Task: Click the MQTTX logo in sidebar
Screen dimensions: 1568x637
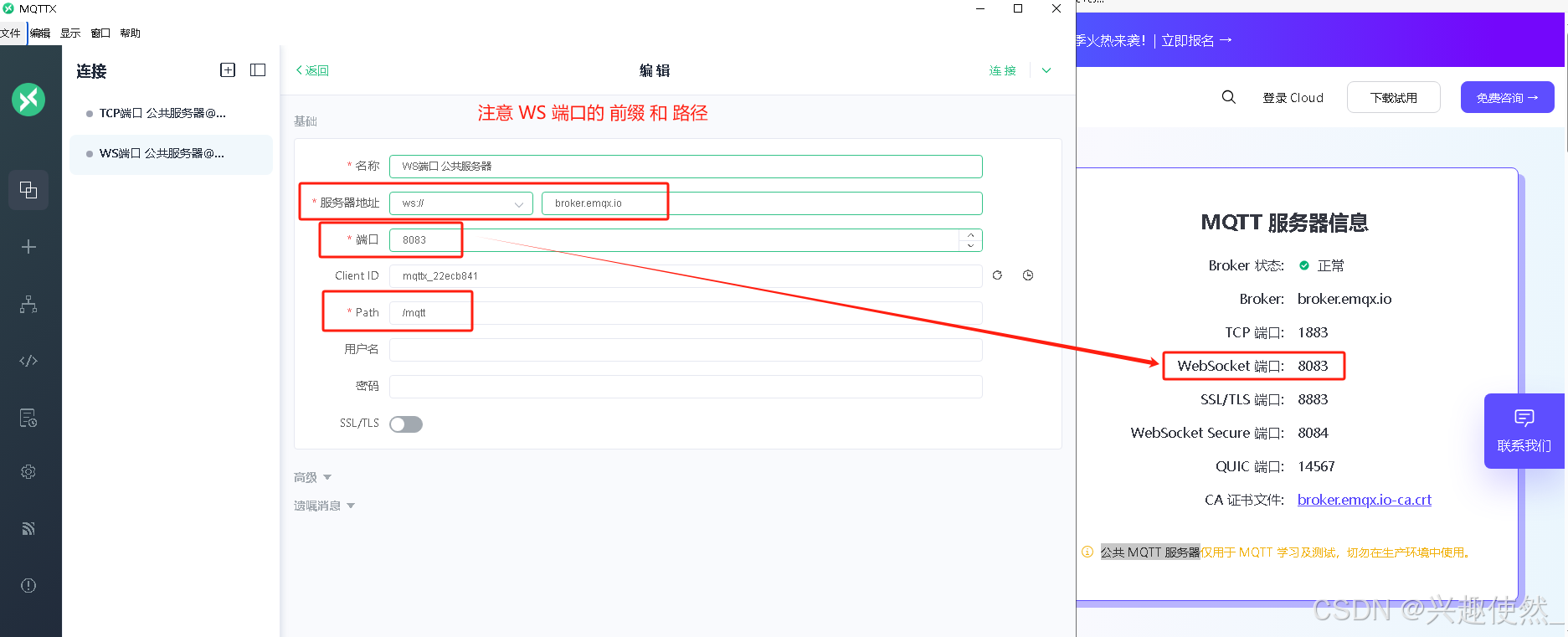Action: pos(28,100)
